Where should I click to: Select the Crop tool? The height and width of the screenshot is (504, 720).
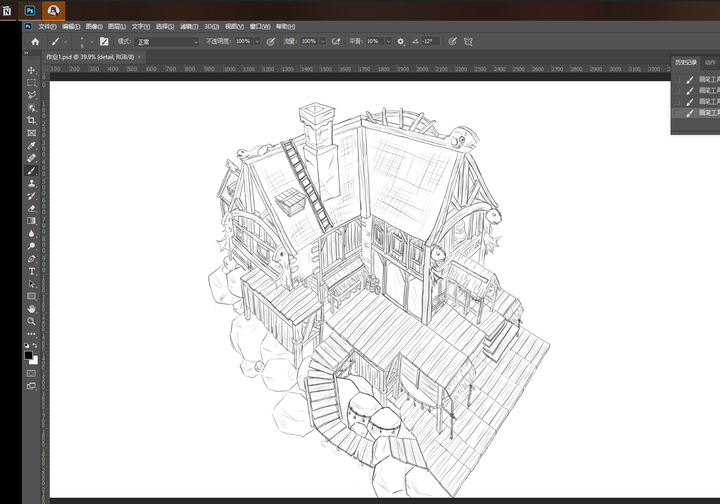pos(32,120)
